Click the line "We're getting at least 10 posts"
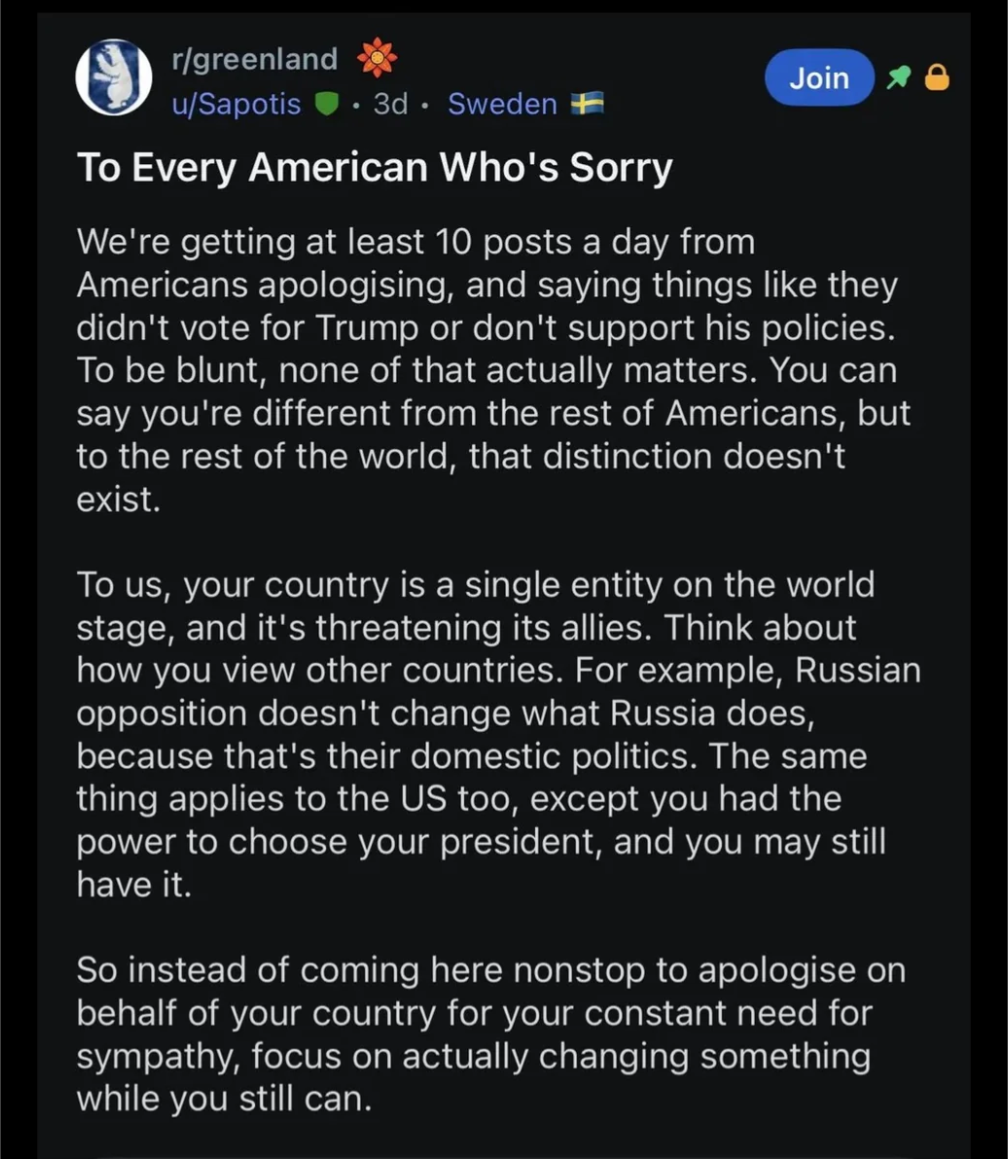The height and width of the screenshot is (1159, 1008). 416,242
